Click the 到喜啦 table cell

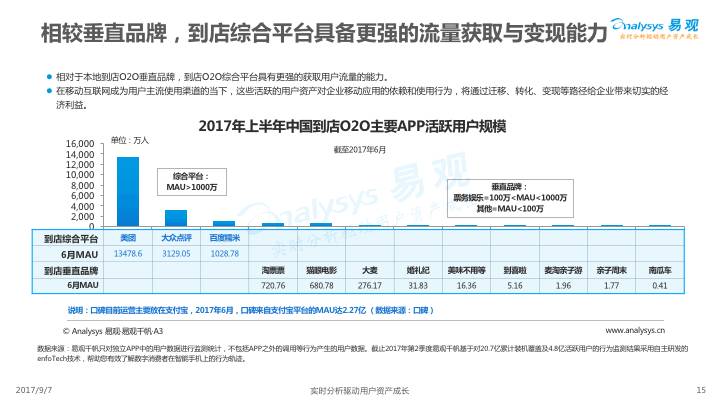point(515,270)
